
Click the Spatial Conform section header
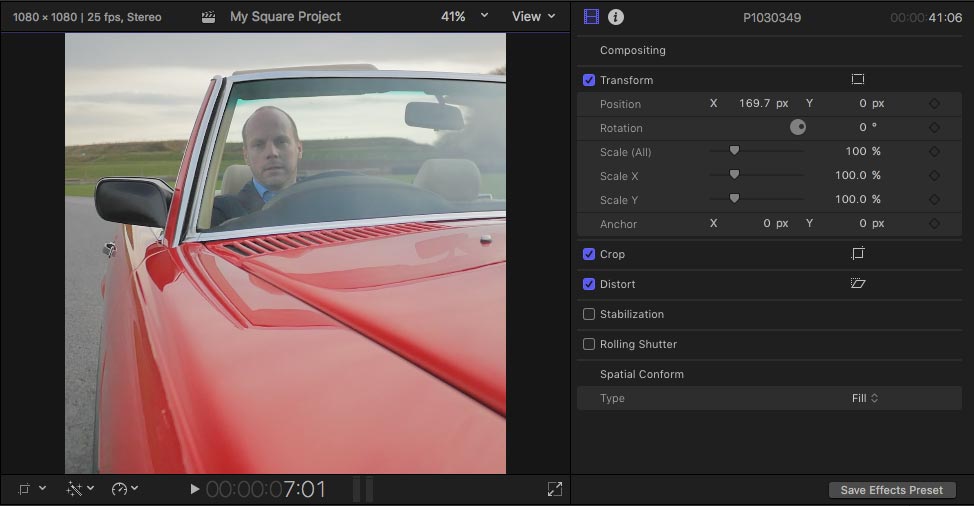pyautogui.click(x=642, y=374)
